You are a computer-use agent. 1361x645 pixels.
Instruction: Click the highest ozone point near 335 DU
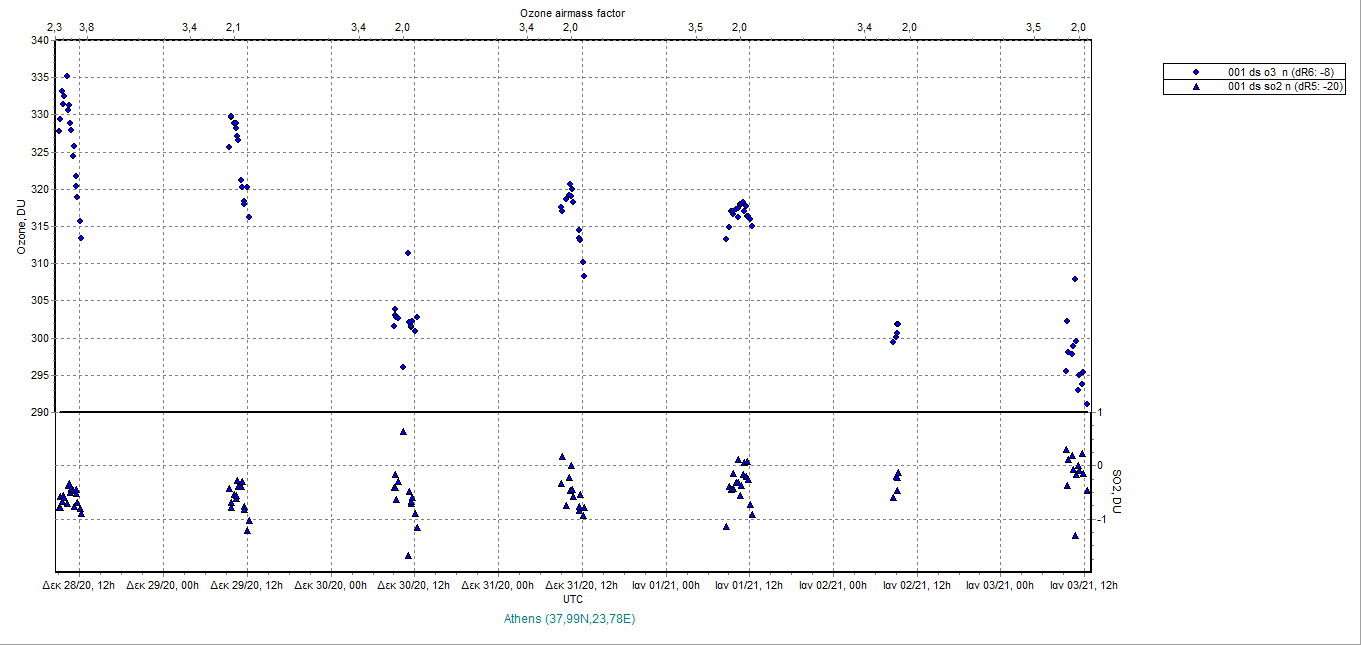67,76
